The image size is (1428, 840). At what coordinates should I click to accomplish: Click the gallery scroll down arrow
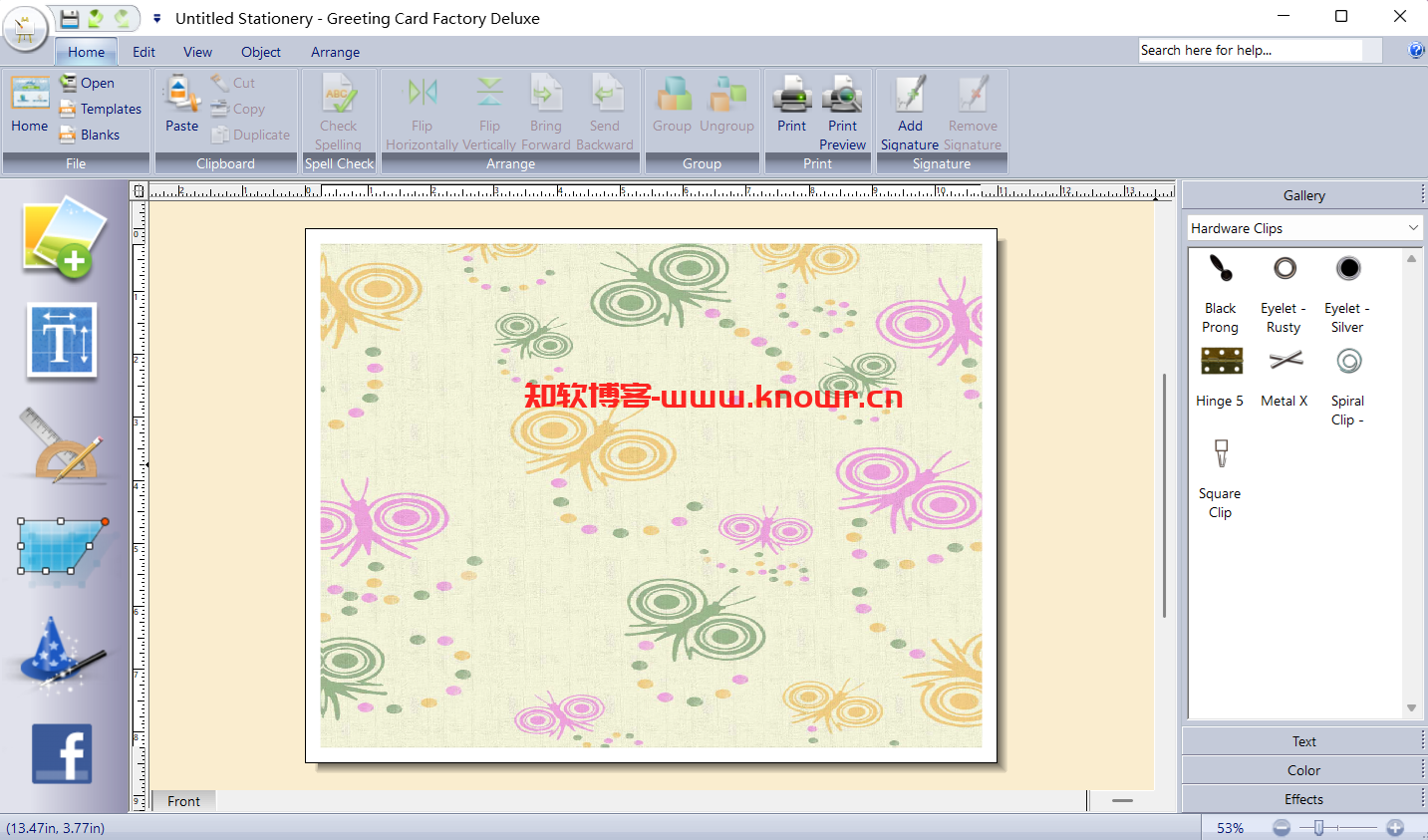1411,707
